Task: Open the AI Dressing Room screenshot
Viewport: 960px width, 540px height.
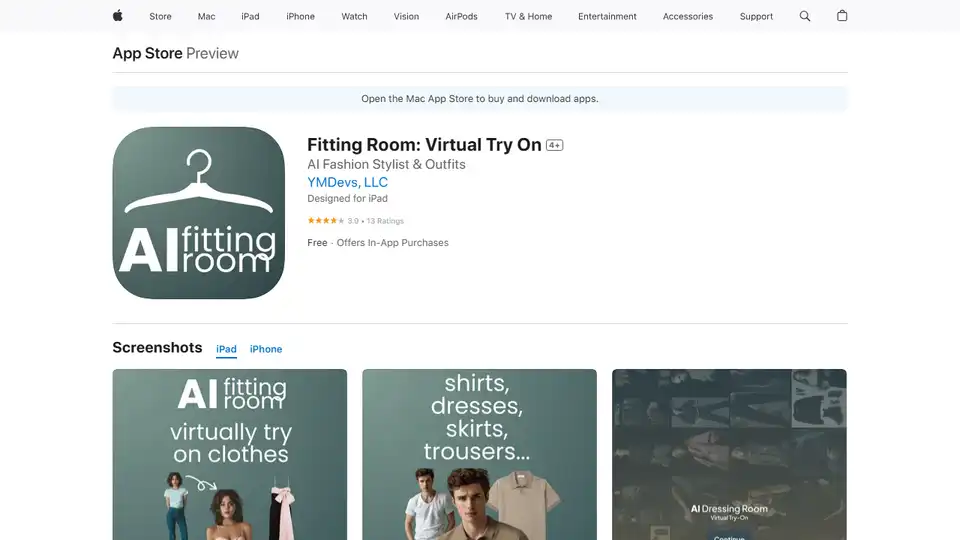Action: tap(729, 454)
